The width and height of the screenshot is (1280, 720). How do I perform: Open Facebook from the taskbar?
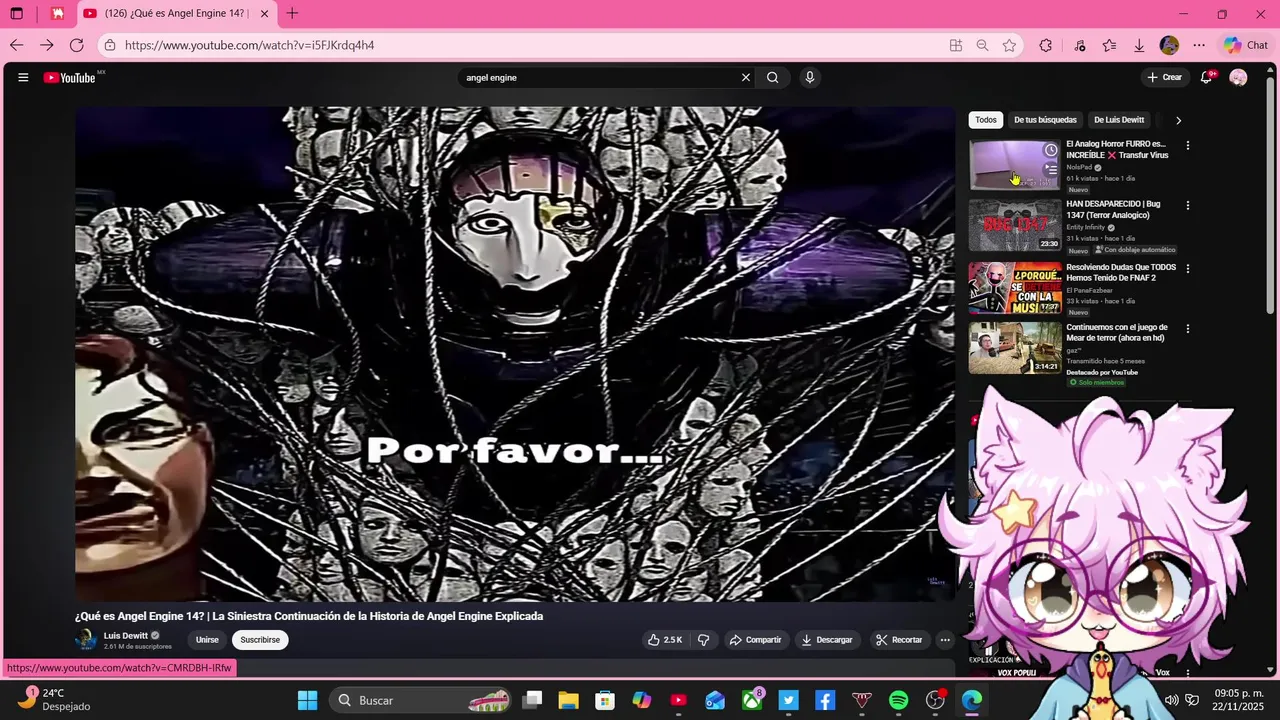tap(825, 700)
